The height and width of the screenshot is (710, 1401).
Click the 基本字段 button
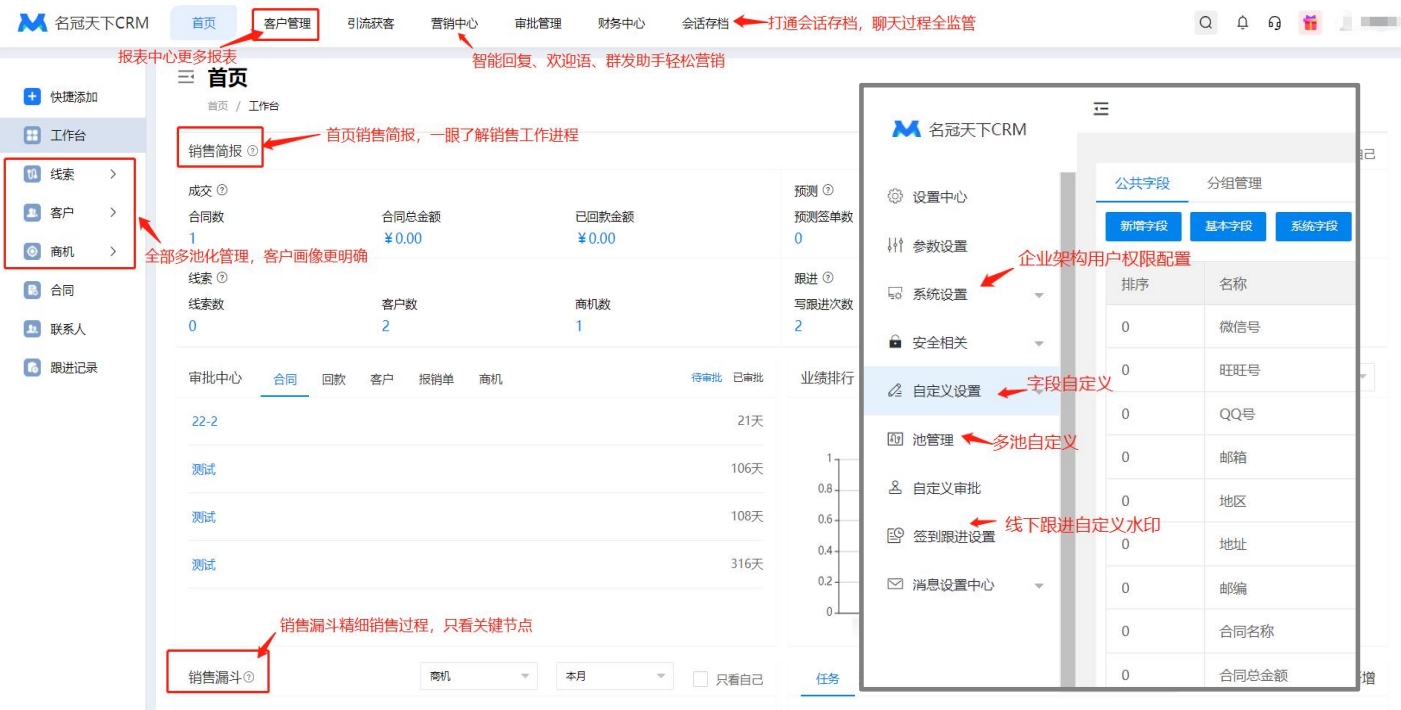click(x=1229, y=226)
